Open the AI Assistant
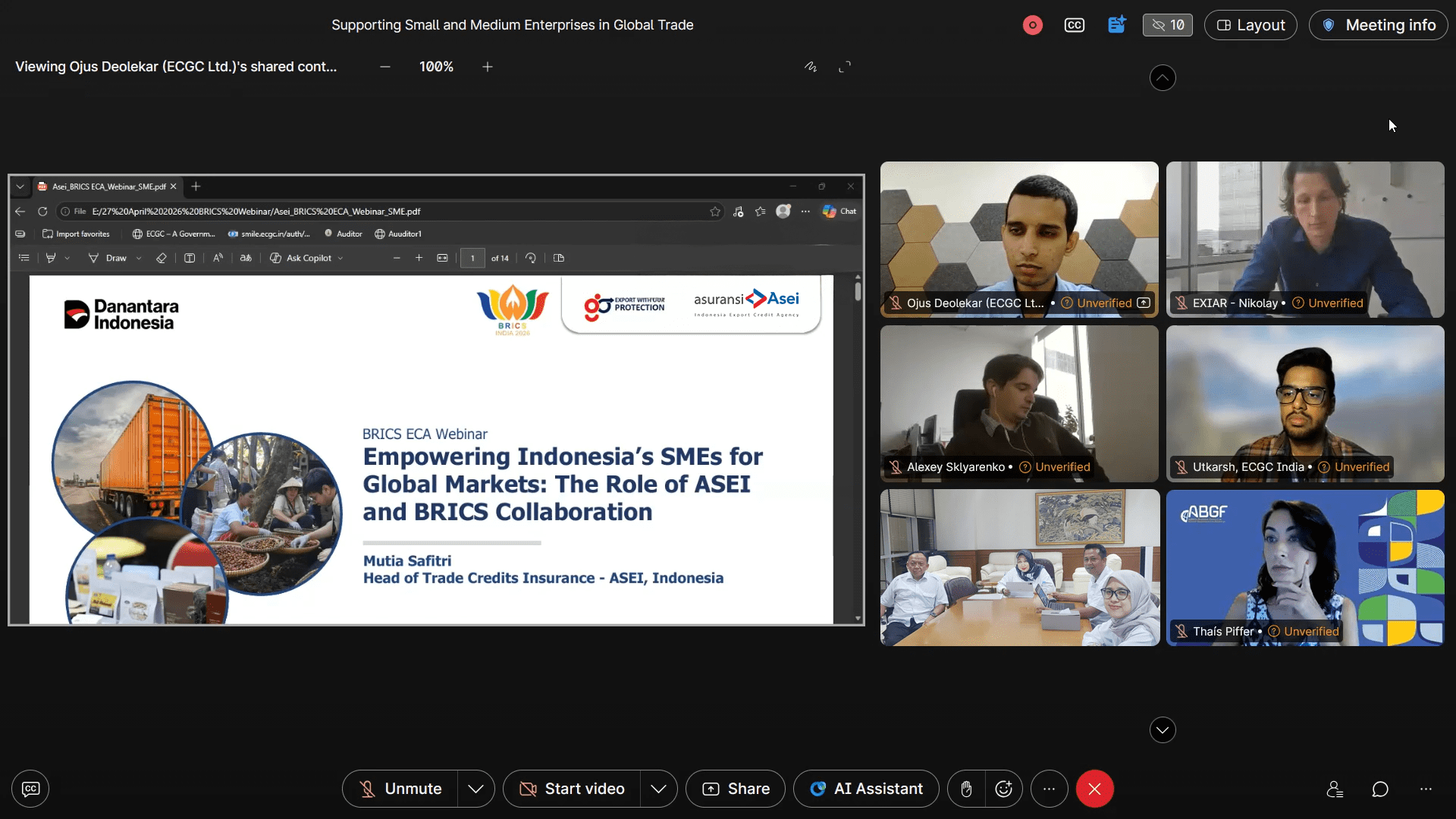Viewport: 1456px width, 819px height. pyautogui.click(x=866, y=789)
